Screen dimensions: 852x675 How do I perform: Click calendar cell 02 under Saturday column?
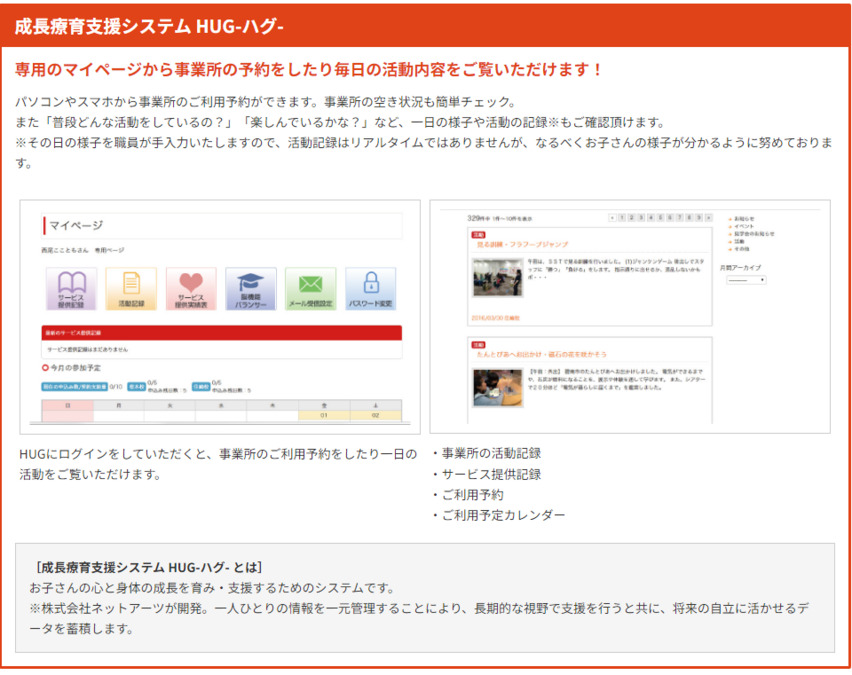pyautogui.click(x=375, y=416)
